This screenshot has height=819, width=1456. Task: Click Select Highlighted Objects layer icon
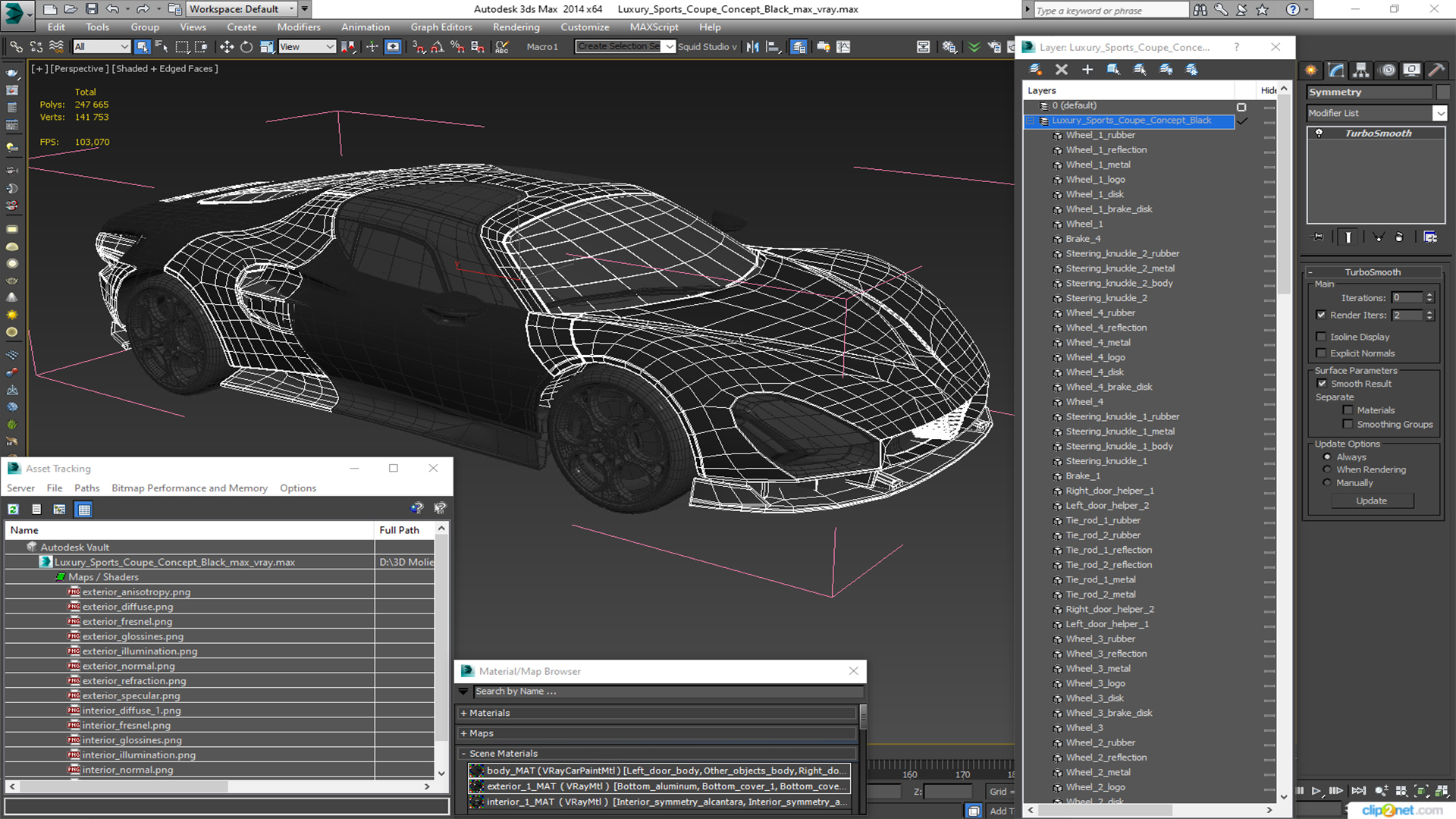tap(1113, 70)
